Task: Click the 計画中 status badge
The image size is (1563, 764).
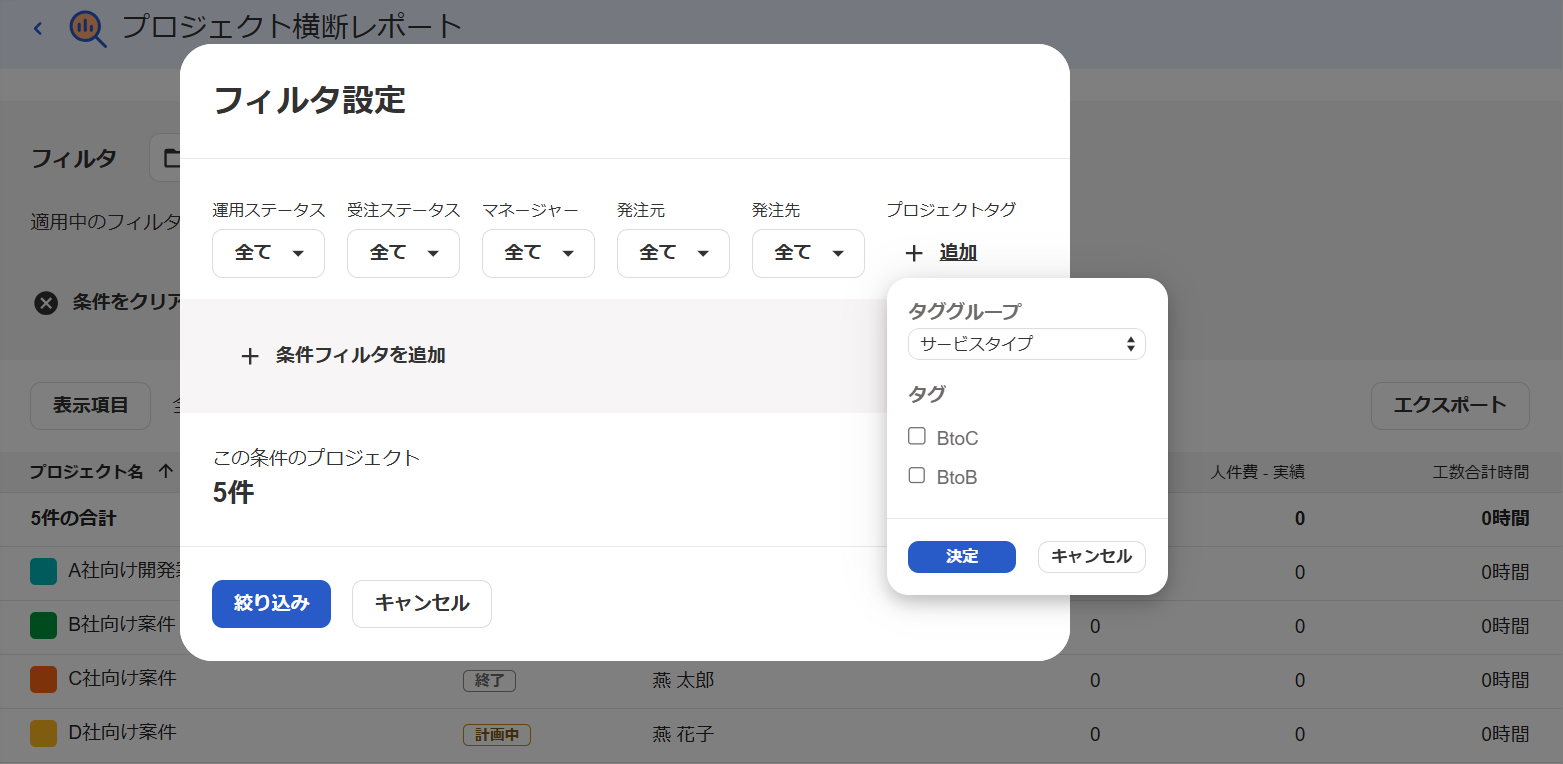Action: (x=497, y=735)
